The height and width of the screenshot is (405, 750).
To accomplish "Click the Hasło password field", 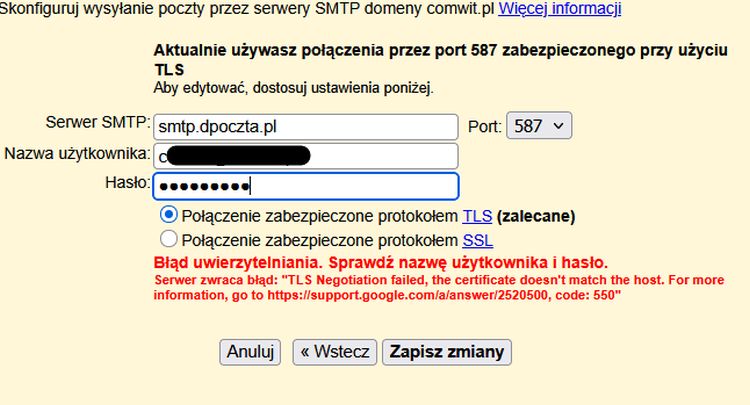I will [x=306, y=186].
